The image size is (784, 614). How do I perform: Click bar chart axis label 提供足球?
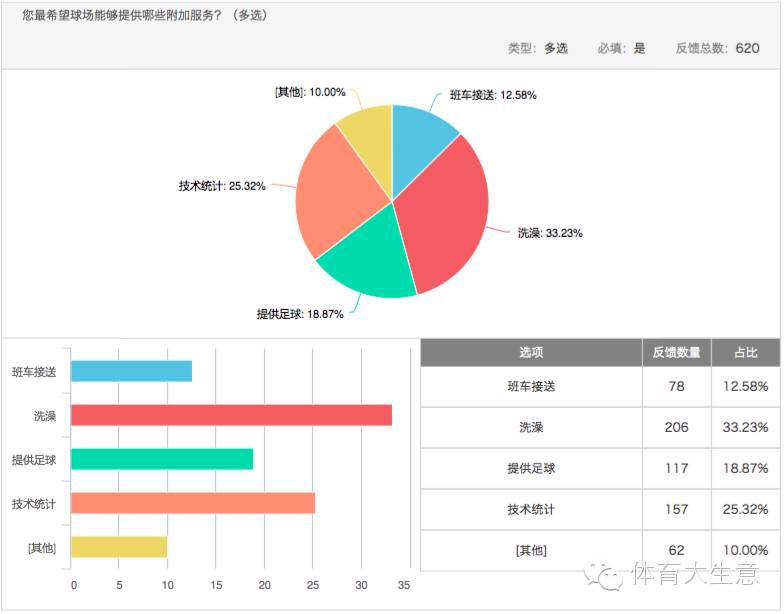coord(34,460)
